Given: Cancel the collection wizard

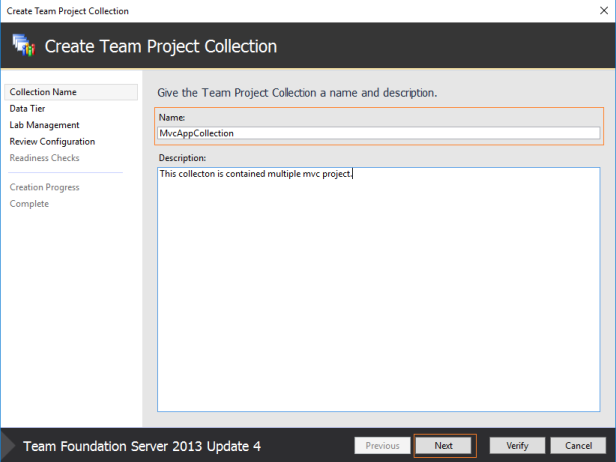Looking at the screenshot, I should [578, 446].
